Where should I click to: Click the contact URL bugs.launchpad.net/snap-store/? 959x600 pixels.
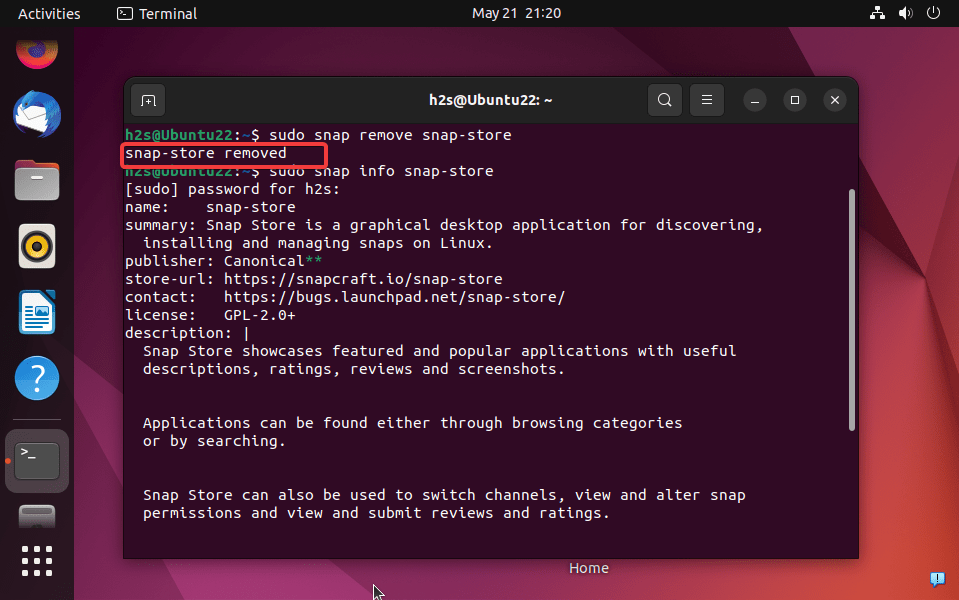coord(394,297)
